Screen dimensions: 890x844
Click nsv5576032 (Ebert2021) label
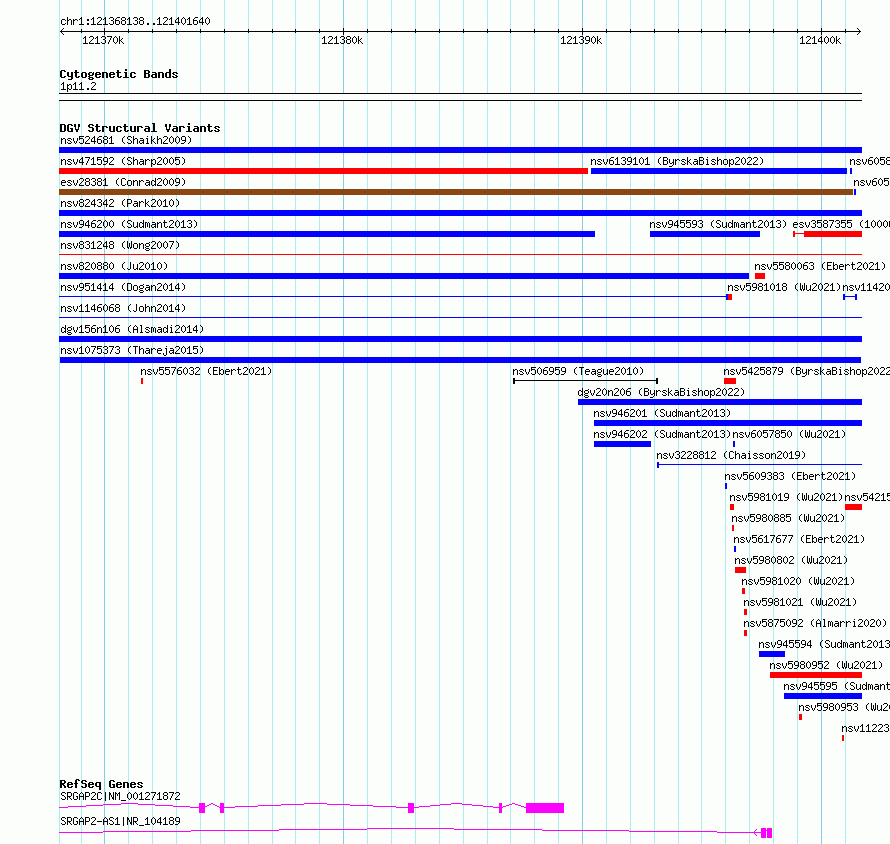point(206,371)
